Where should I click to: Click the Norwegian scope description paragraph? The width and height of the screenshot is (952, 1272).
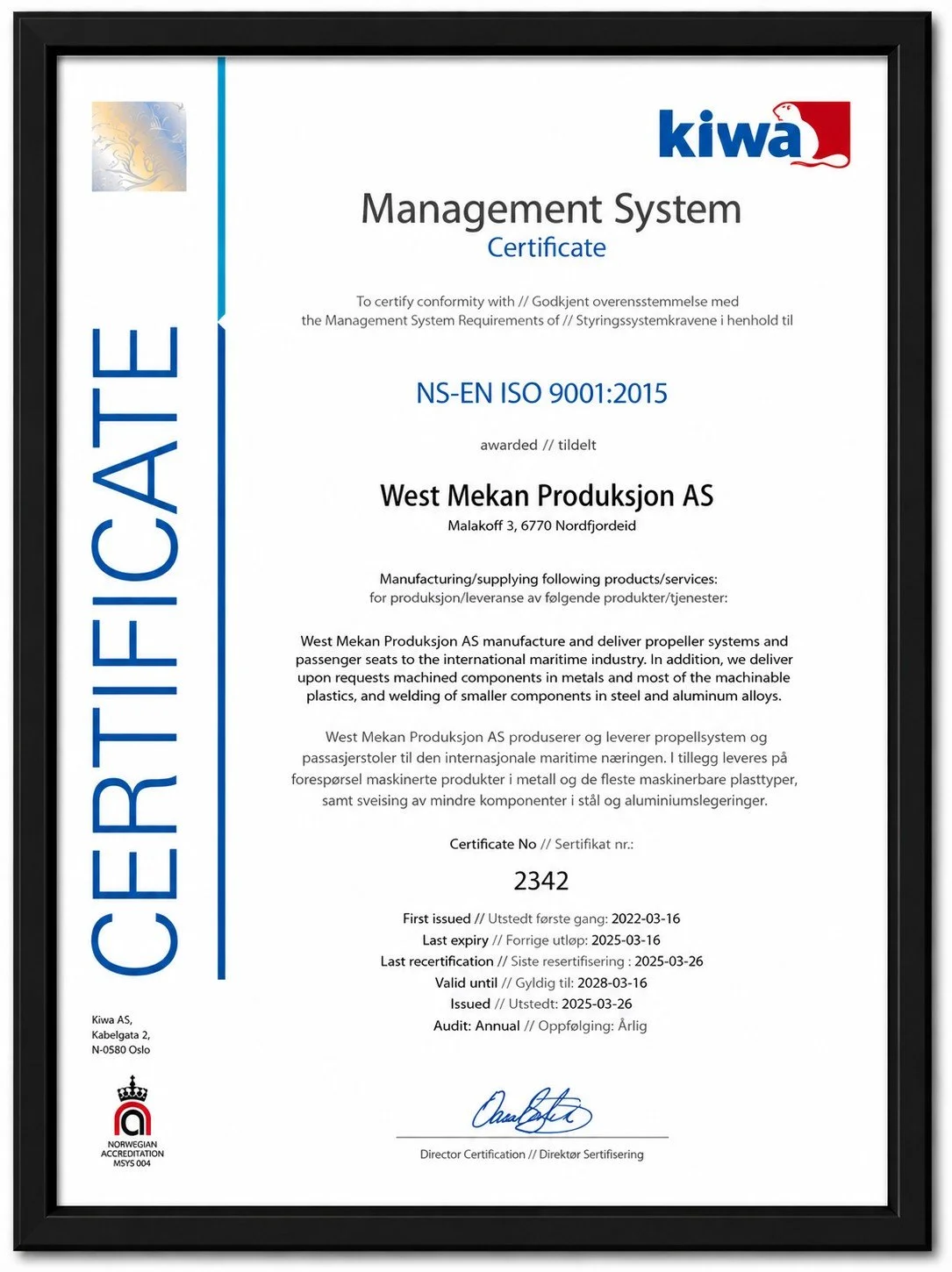click(x=544, y=768)
